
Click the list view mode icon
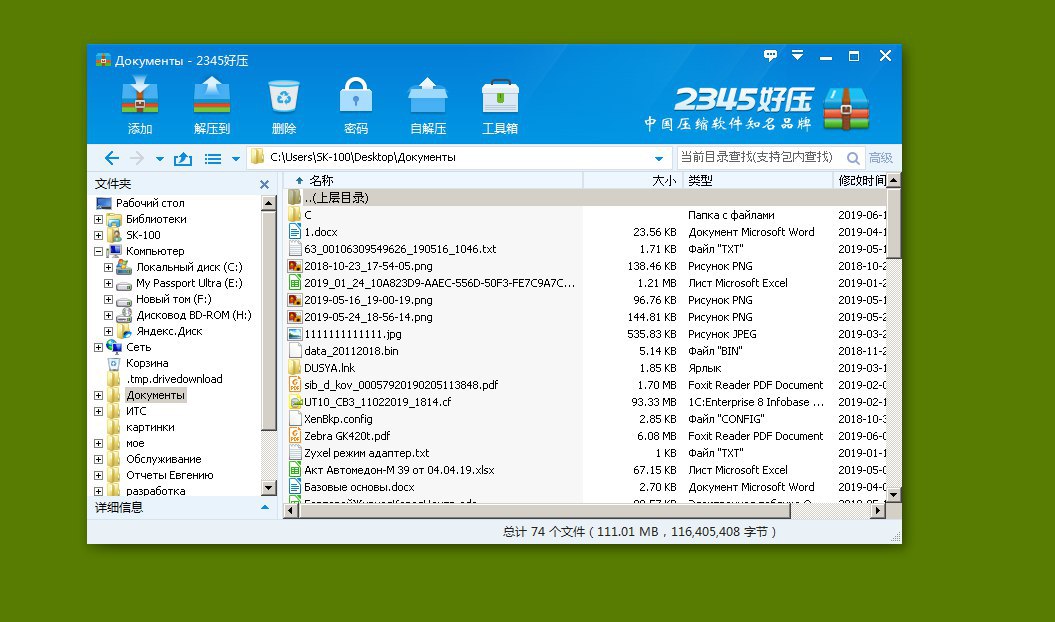point(213,159)
